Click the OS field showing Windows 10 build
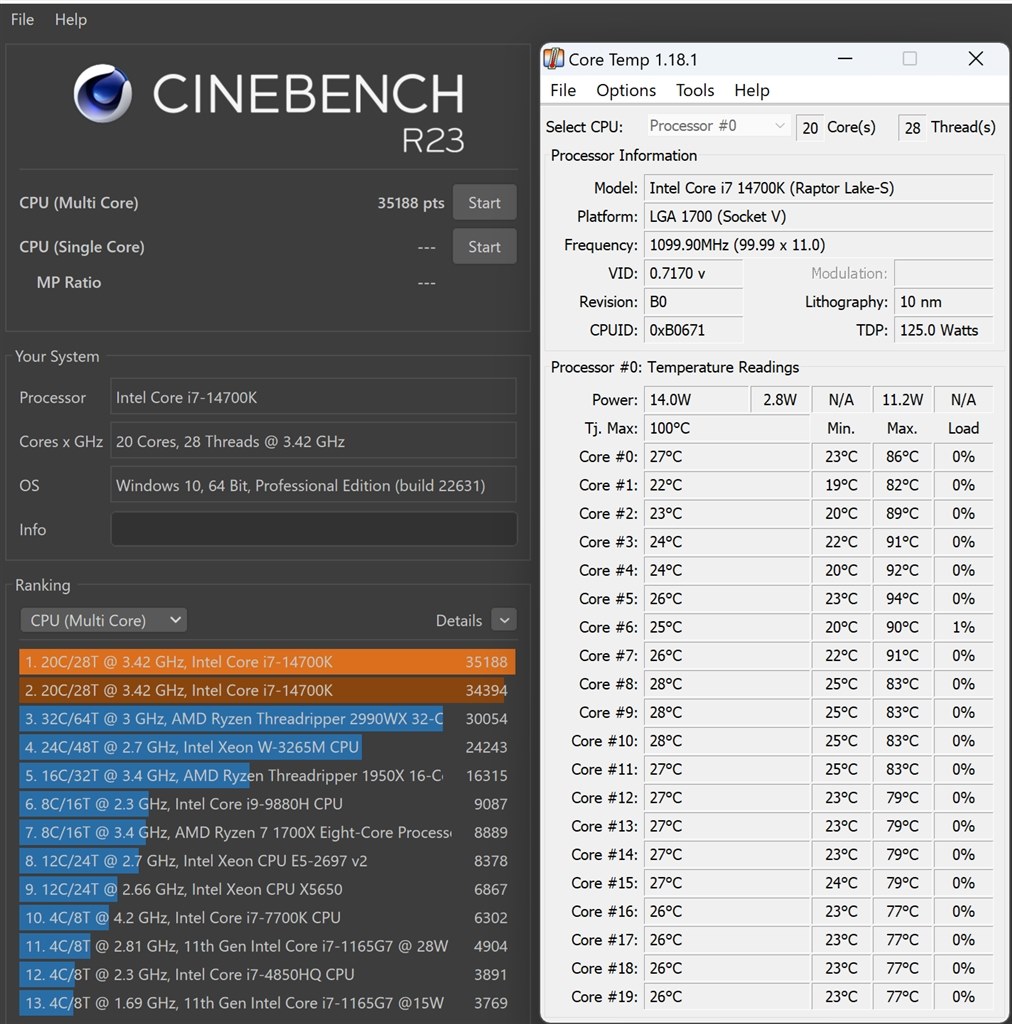 [313, 485]
